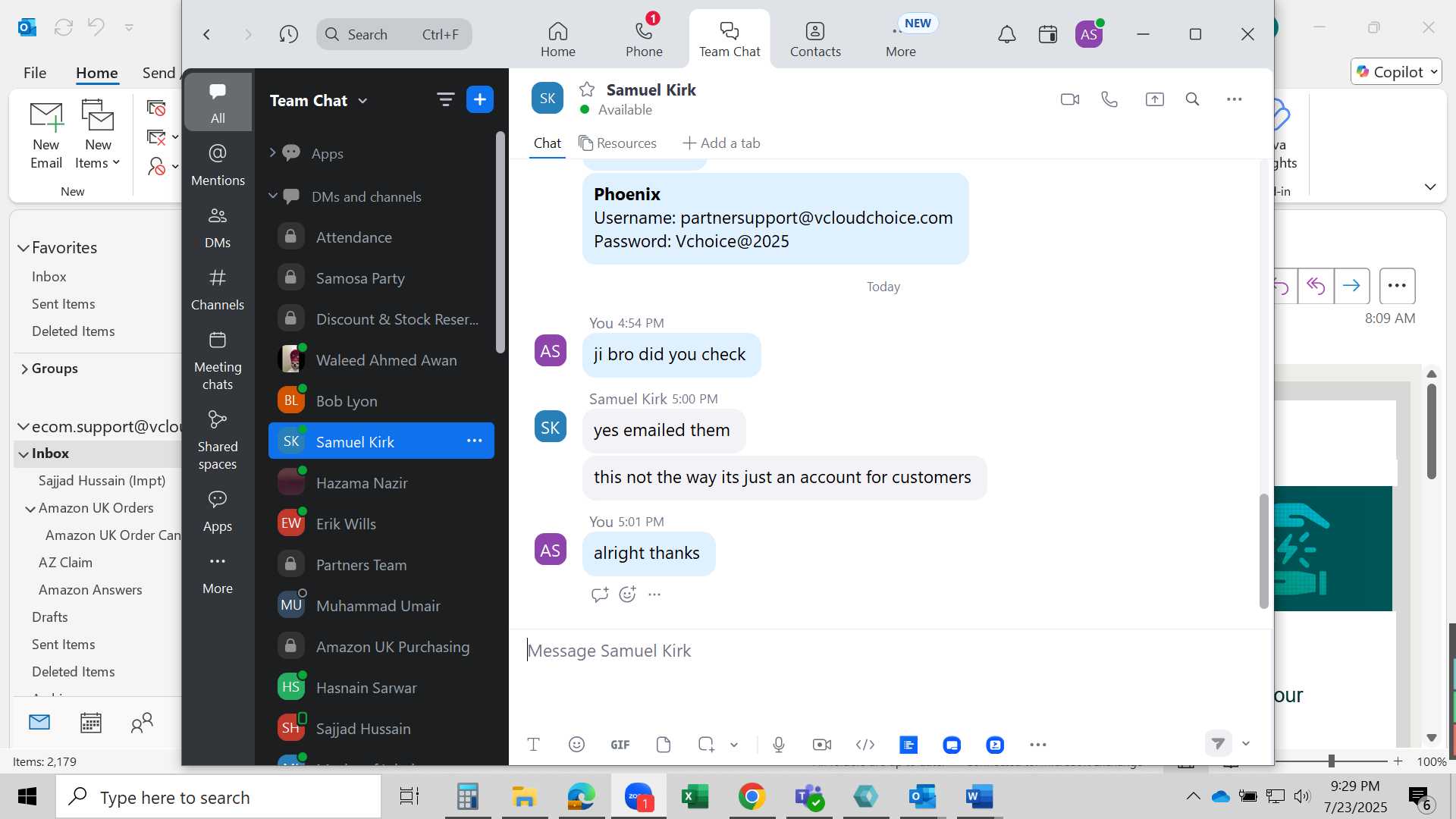Expand Groups in Outlook folder pane
Screen dimensions: 1456x819
click(24, 369)
